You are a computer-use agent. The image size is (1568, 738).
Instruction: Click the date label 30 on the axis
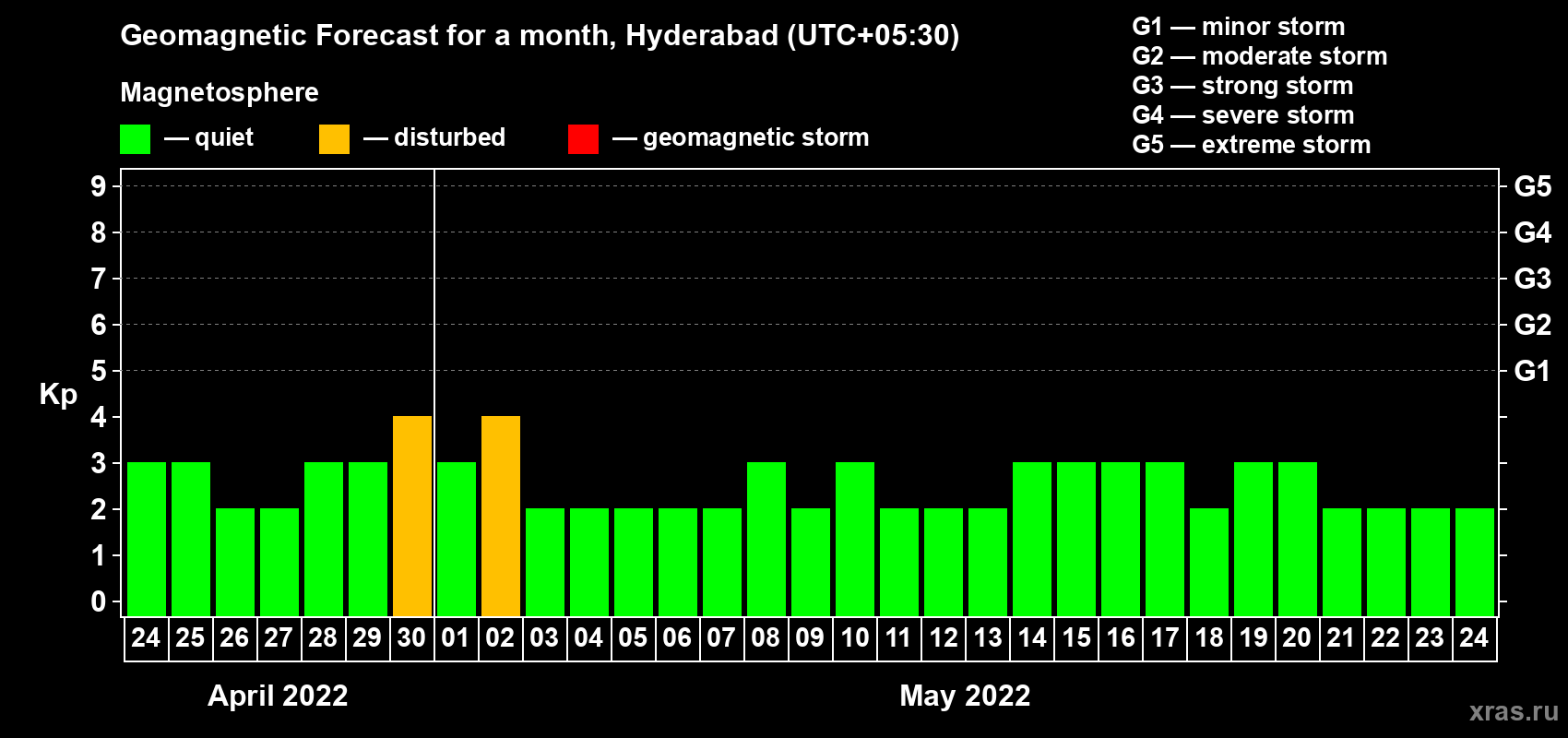pyautogui.click(x=411, y=637)
